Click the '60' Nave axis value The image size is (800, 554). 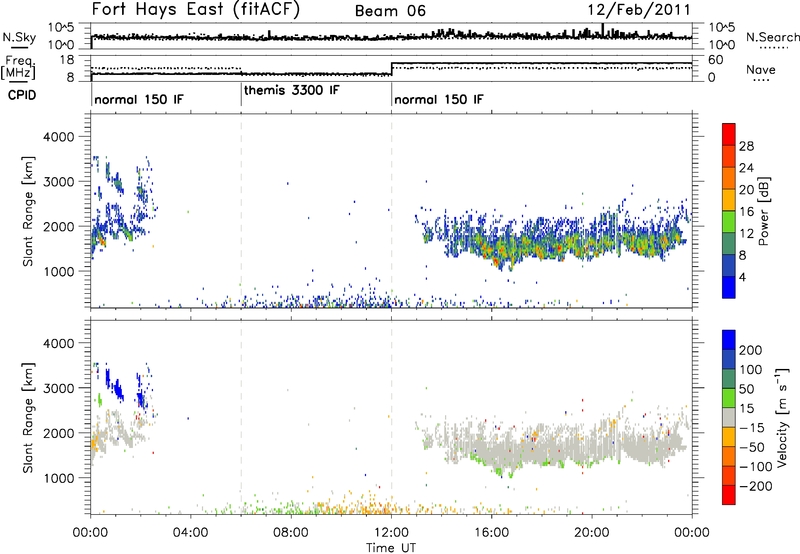coord(716,60)
